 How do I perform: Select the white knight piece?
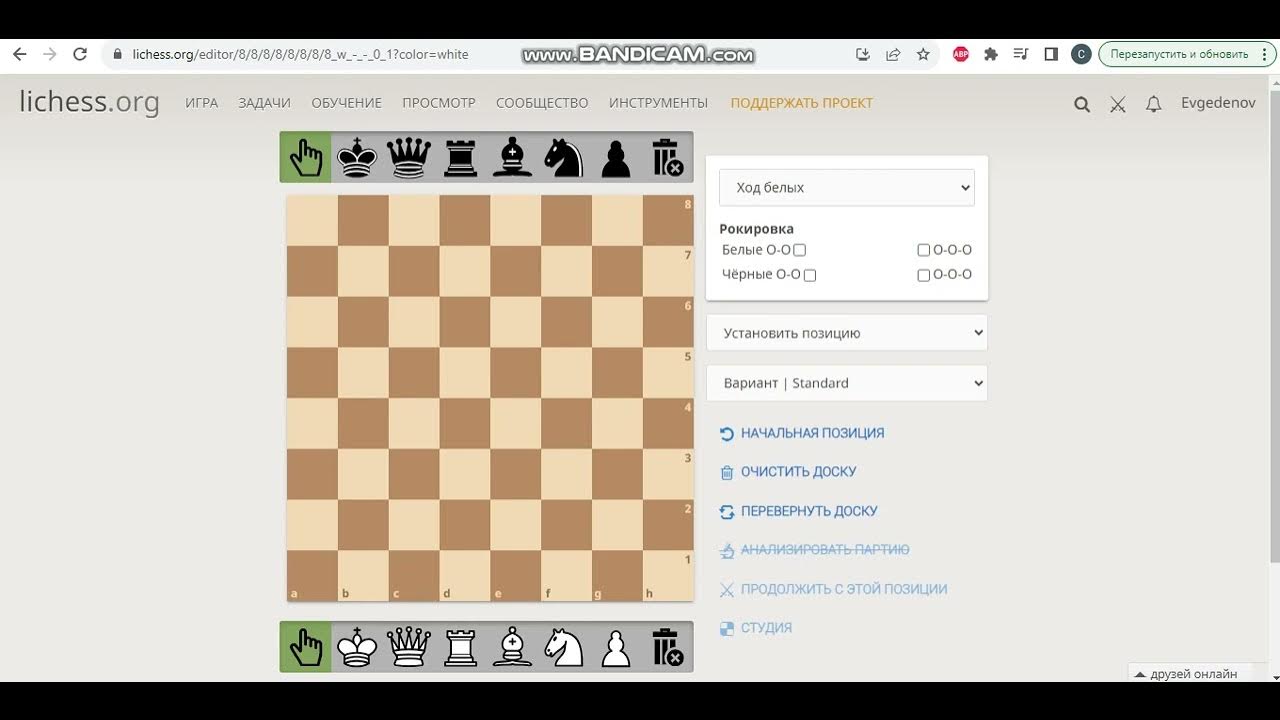(563, 647)
